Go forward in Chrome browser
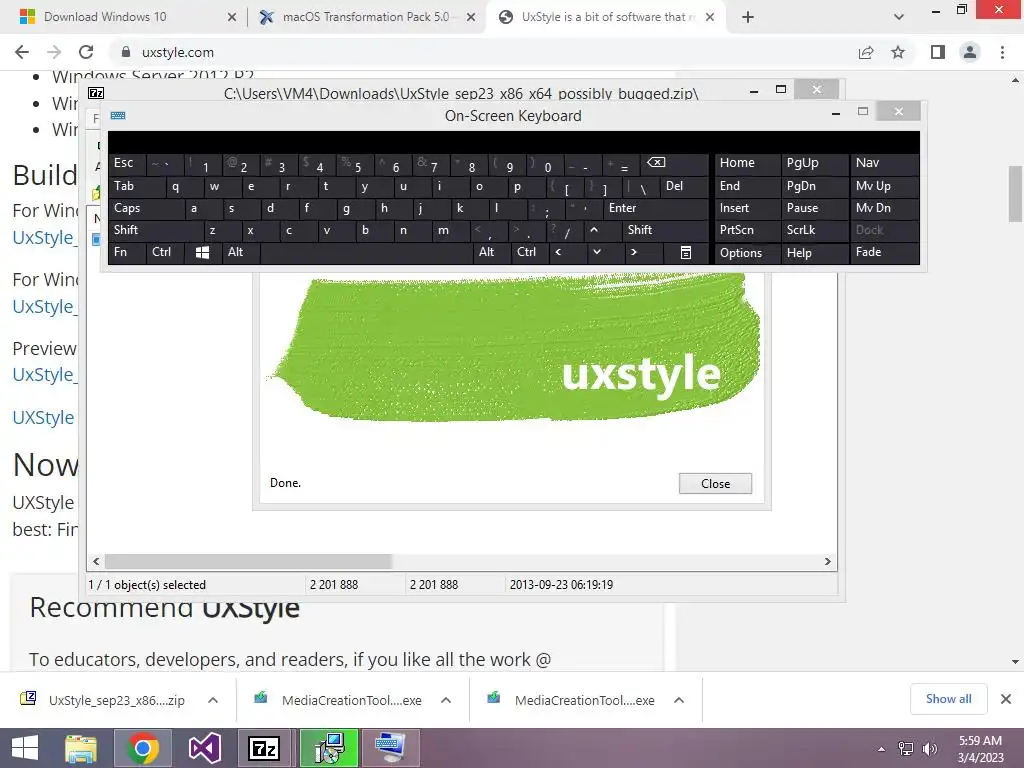The image size is (1024, 768). coord(54,52)
